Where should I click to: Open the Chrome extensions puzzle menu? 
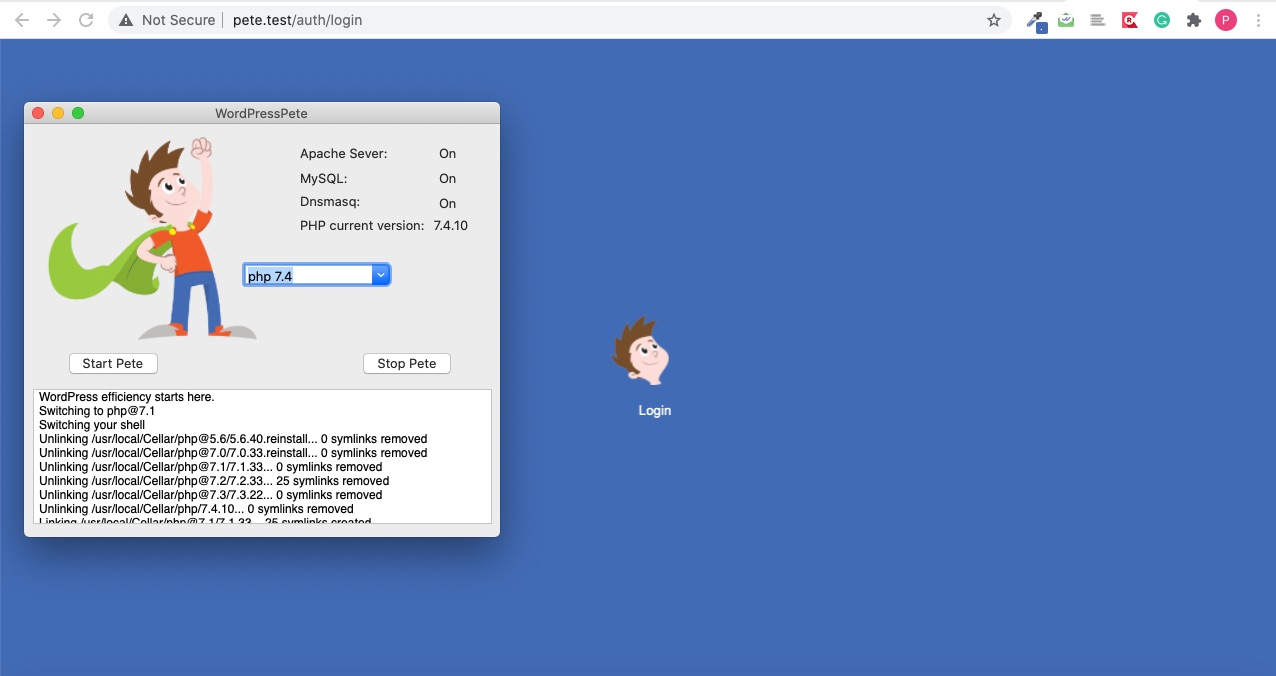point(1193,20)
